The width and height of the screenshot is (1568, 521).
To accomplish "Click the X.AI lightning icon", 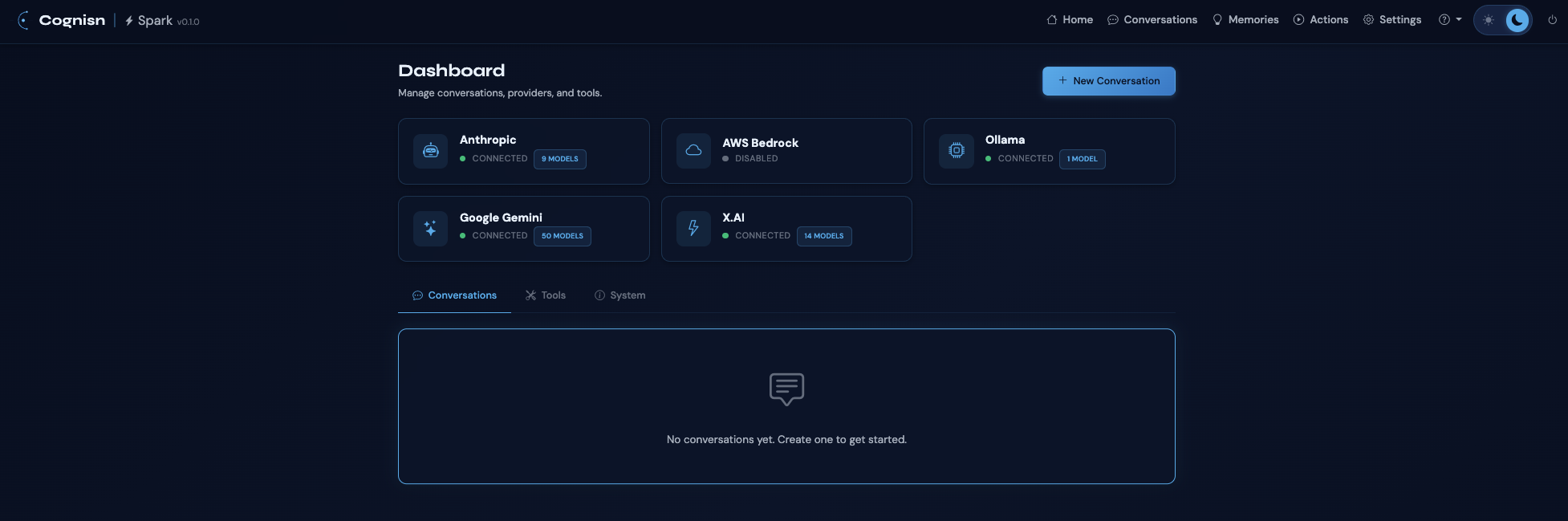I will coord(694,229).
